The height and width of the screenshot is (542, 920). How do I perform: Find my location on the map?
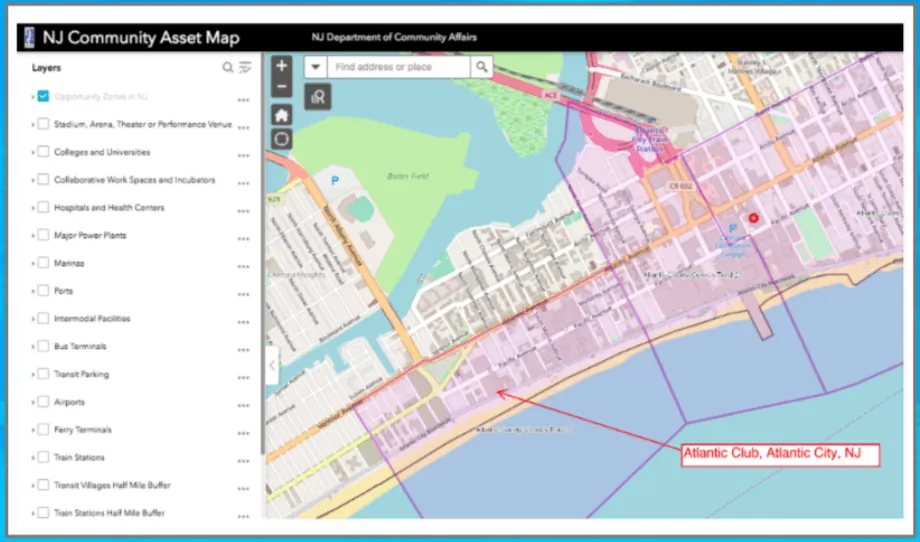pyautogui.click(x=282, y=140)
